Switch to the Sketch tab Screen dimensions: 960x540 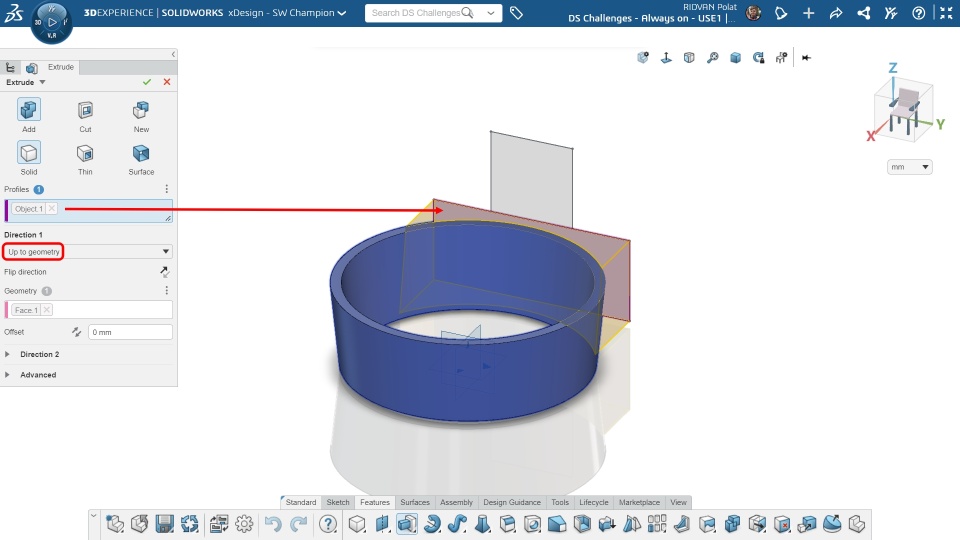(338, 502)
